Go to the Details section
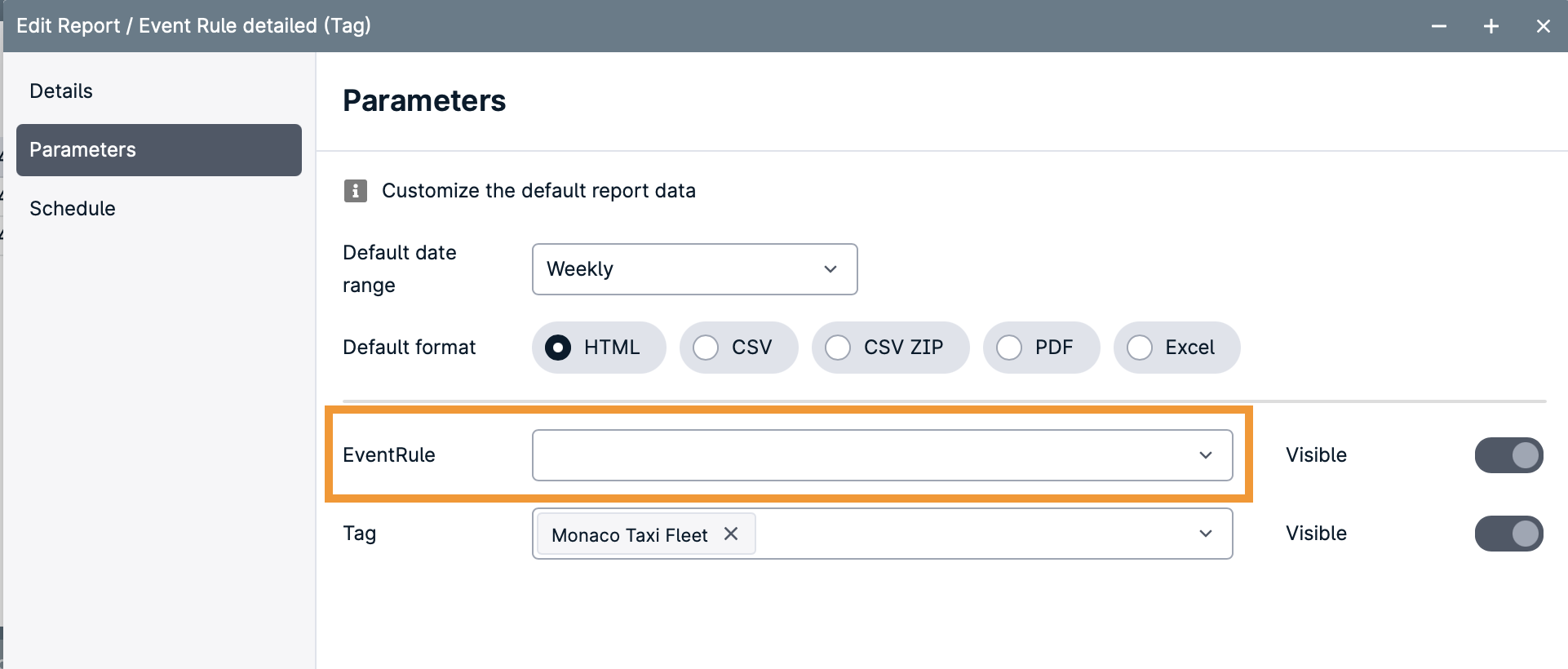Screen dimensions: 1568x669 [61, 91]
